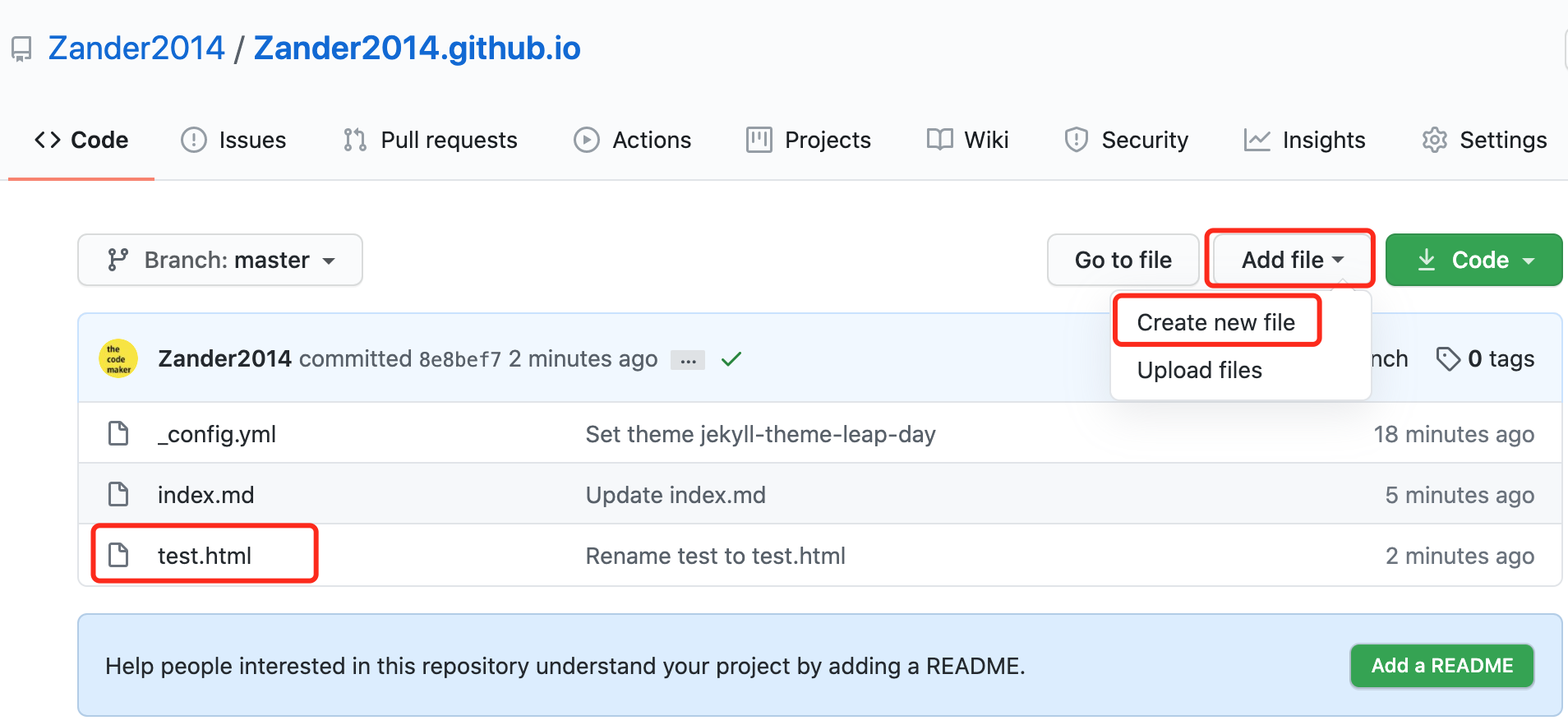Image resolution: width=1568 pixels, height=725 pixels.
Task: Open the Branch: master dropdown
Action: (x=220, y=260)
